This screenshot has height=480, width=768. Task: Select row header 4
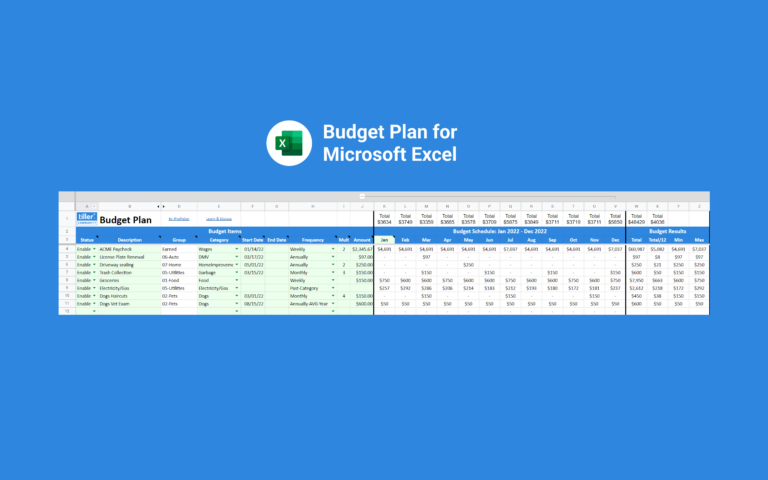(67, 249)
